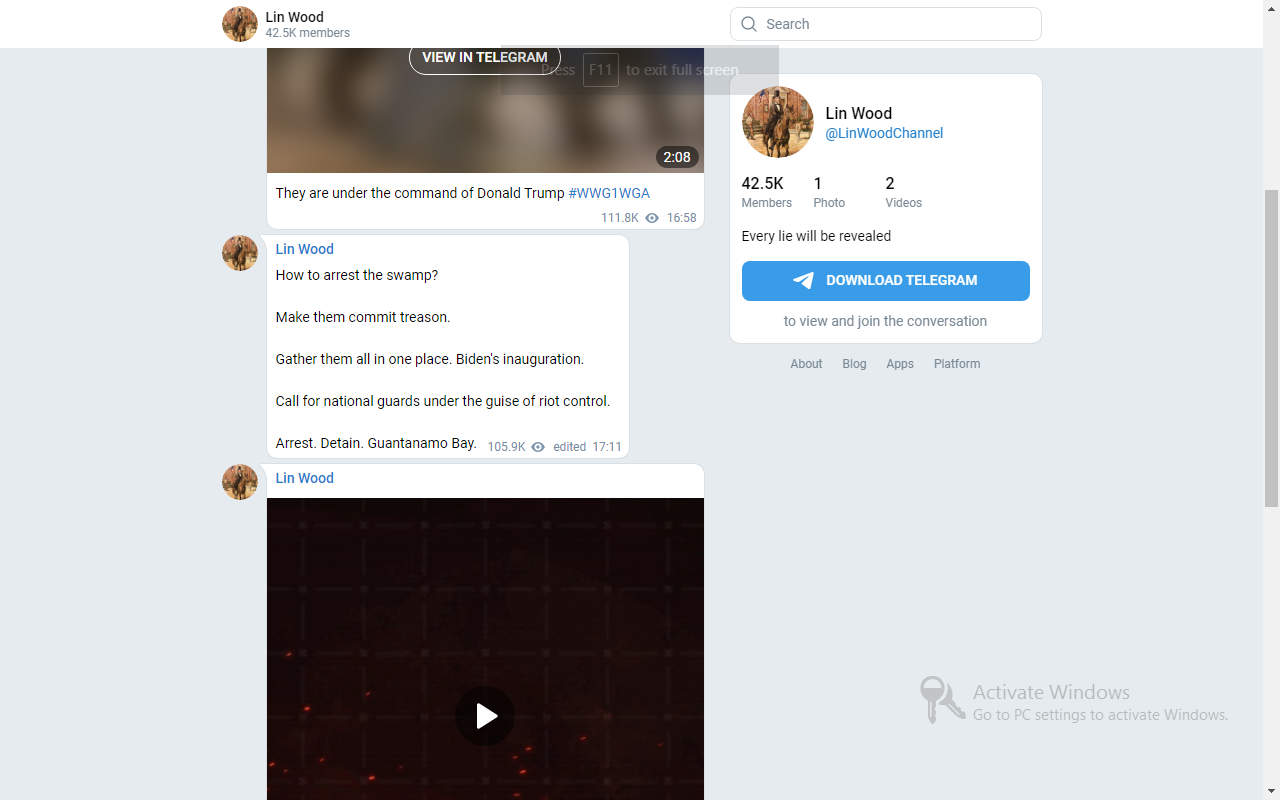Screen dimensions: 1280x800
Task: Open the blurred video thumbnail
Action: coord(485,110)
